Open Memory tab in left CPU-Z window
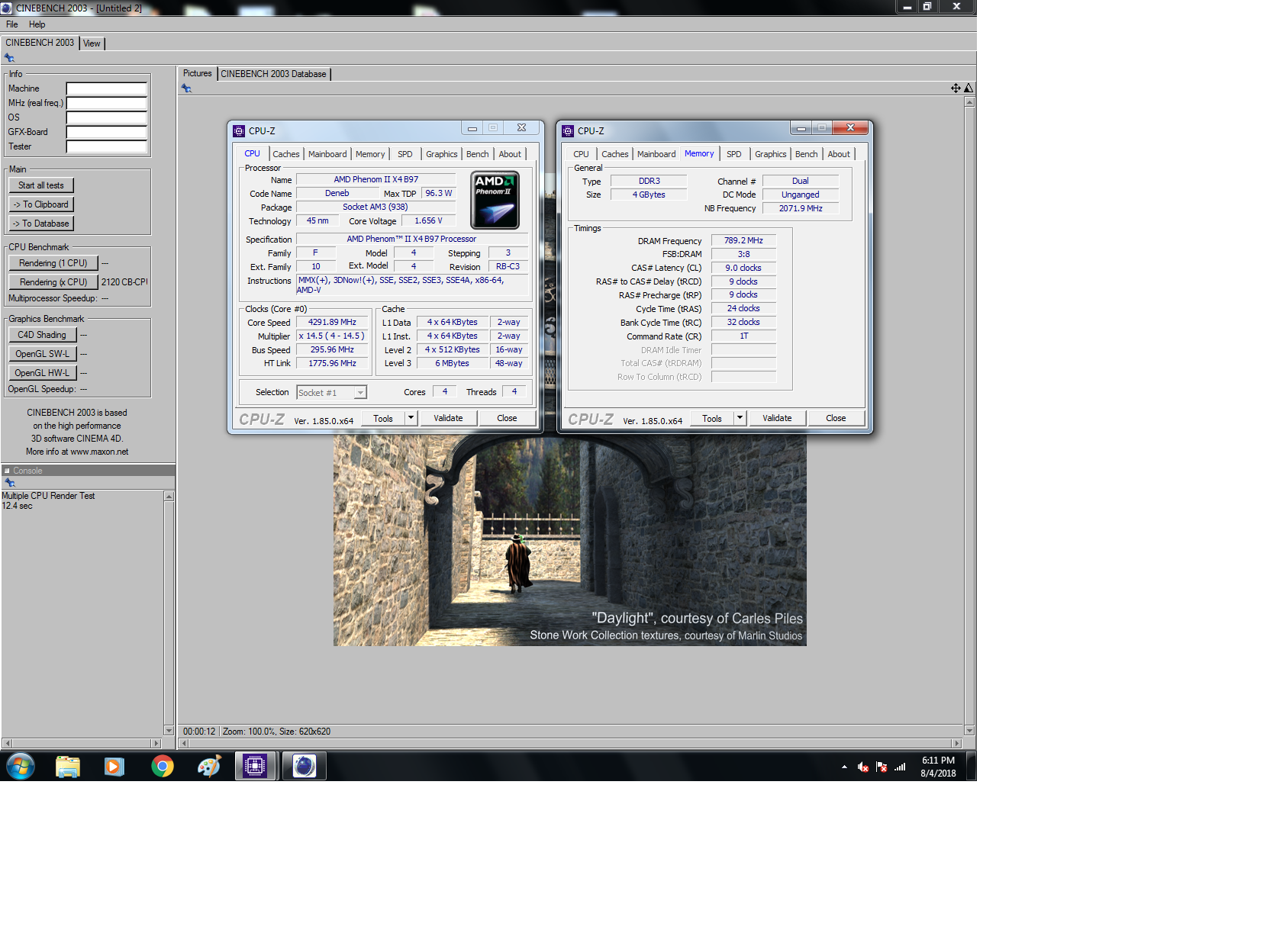This screenshot has width=1270, height=952. [x=370, y=154]
